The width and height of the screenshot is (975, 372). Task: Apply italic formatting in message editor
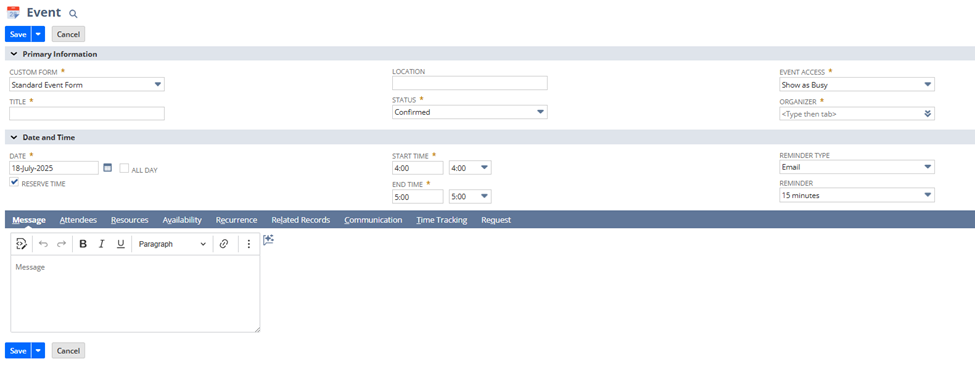pos(102,244)
